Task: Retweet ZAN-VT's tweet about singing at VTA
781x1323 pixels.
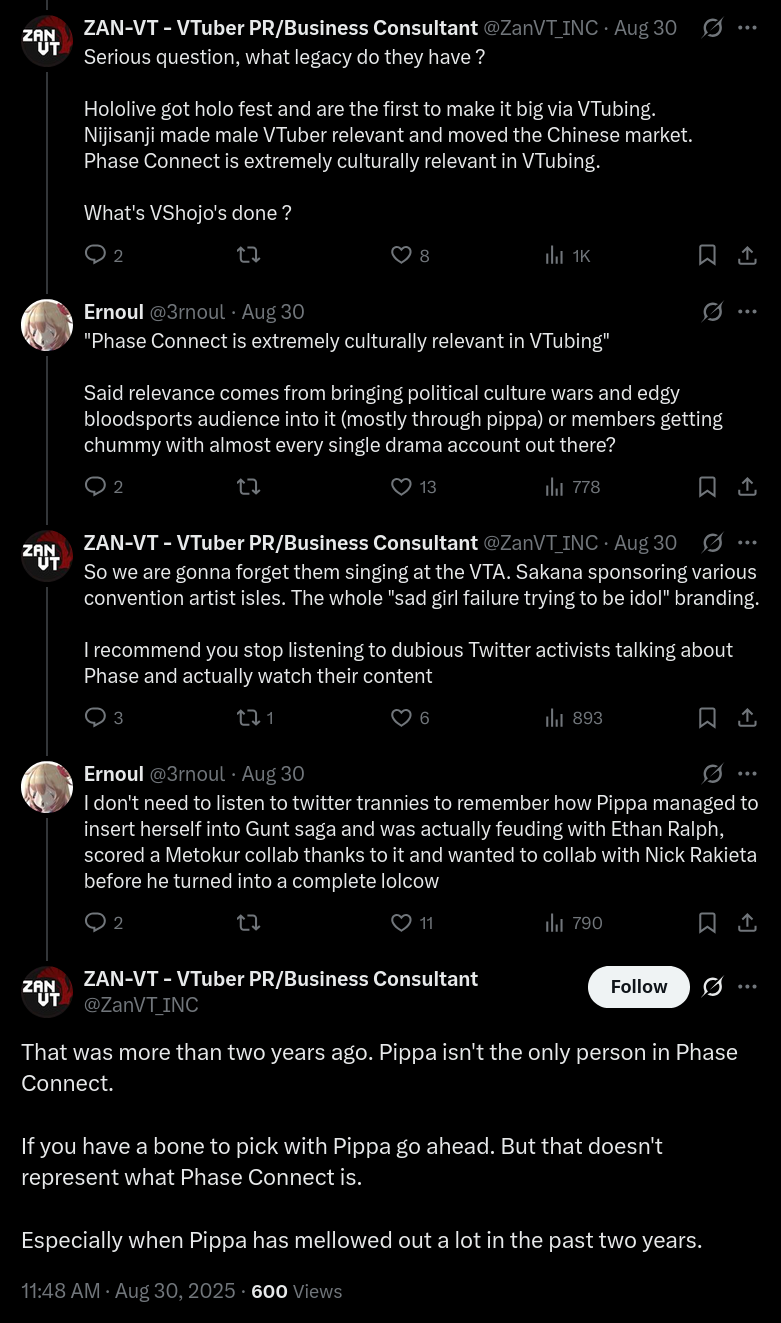Action: (247, 718)
